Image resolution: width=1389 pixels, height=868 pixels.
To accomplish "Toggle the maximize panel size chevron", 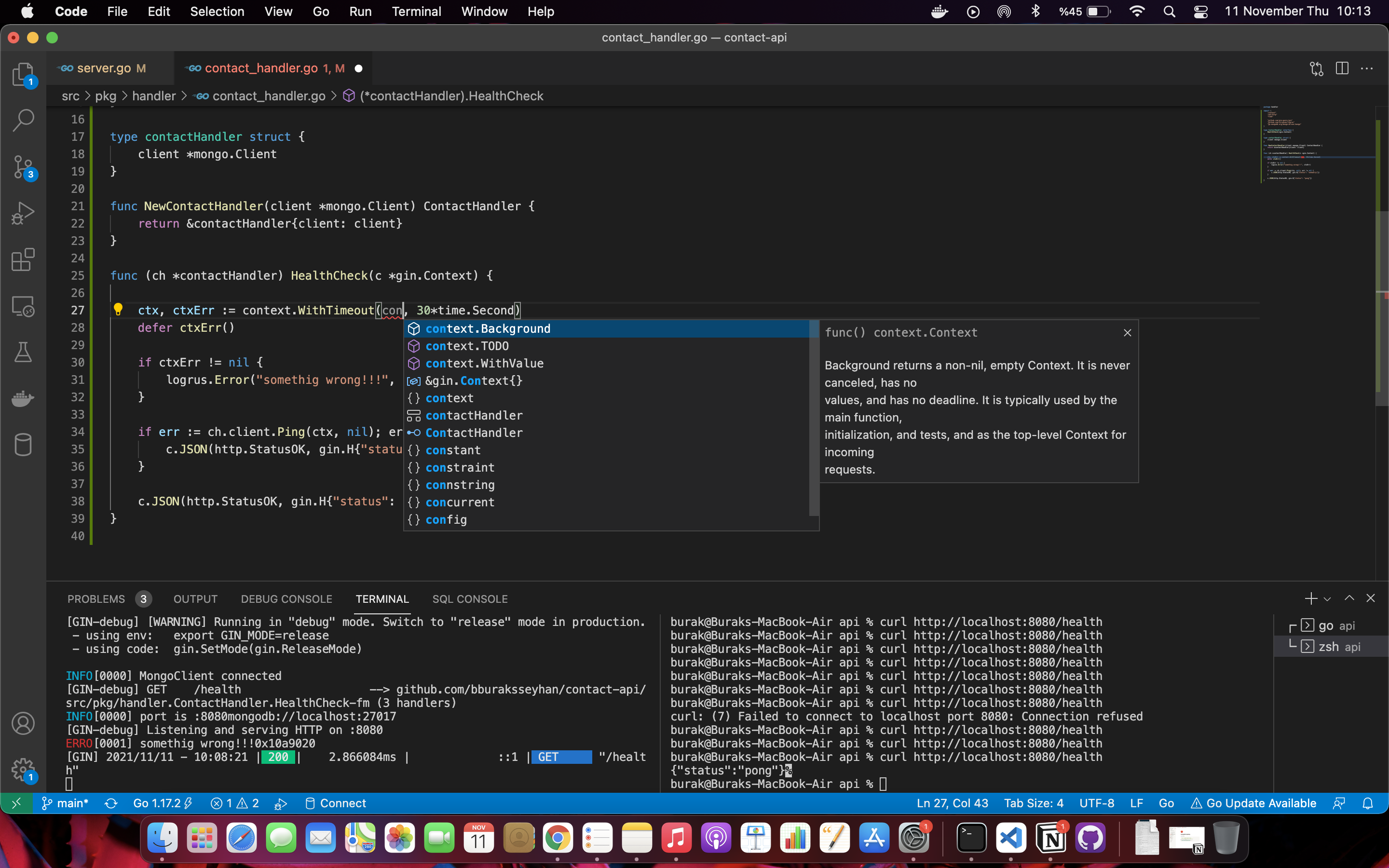I will [1349, 598].
